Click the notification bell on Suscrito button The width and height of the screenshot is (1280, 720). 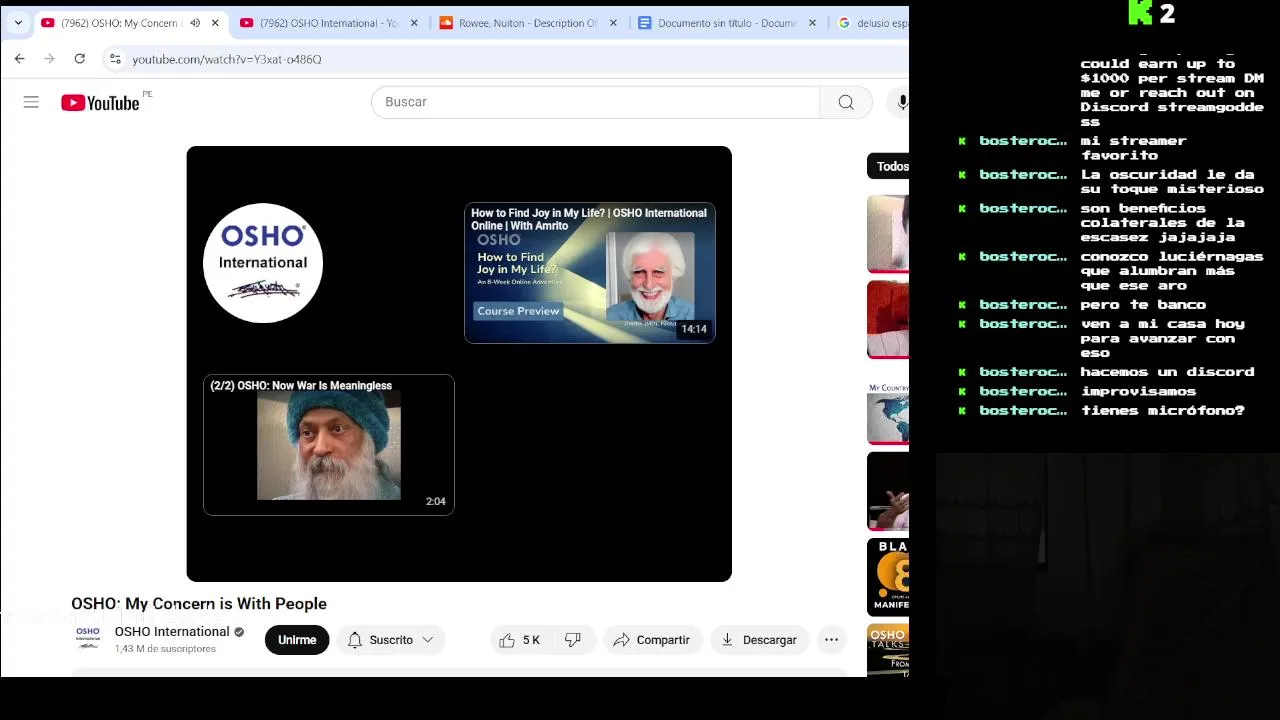coord(355,640)
